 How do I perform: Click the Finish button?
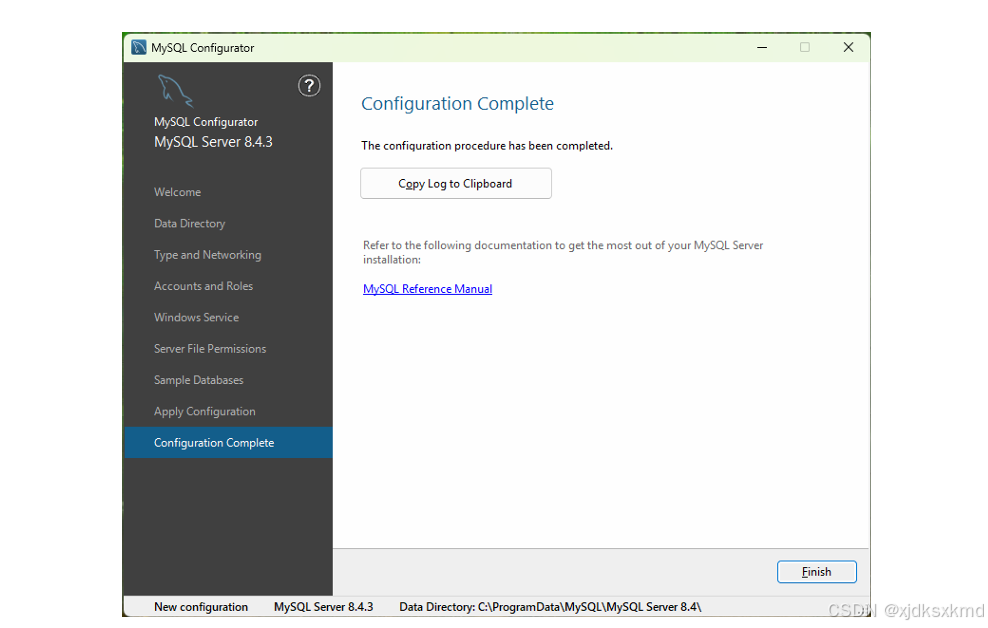tap(816, 571)
